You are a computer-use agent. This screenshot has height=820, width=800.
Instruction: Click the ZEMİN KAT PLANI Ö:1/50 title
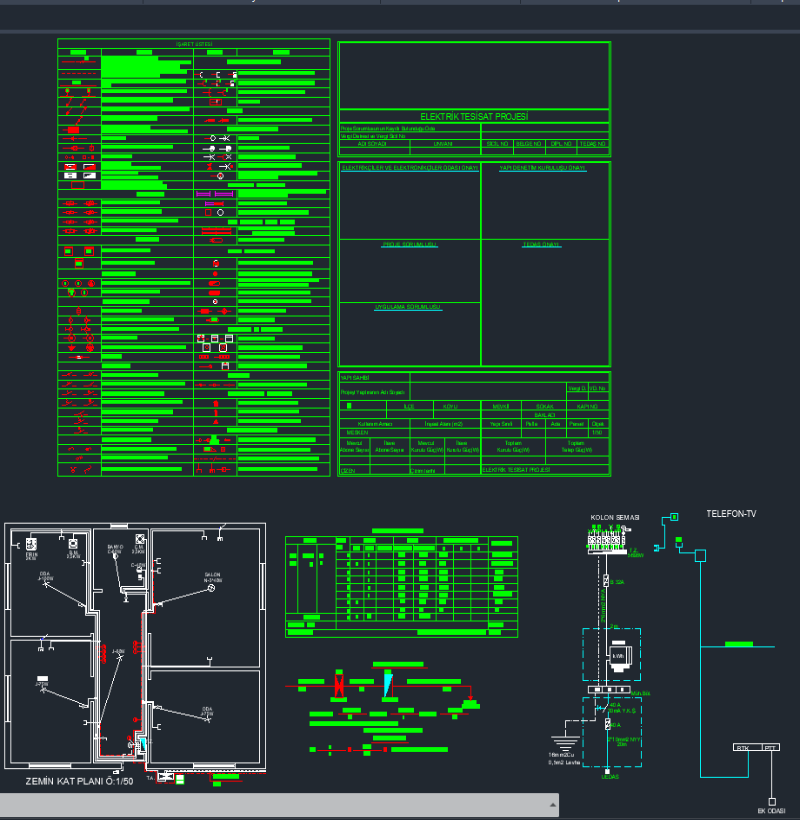click(80, 780)
